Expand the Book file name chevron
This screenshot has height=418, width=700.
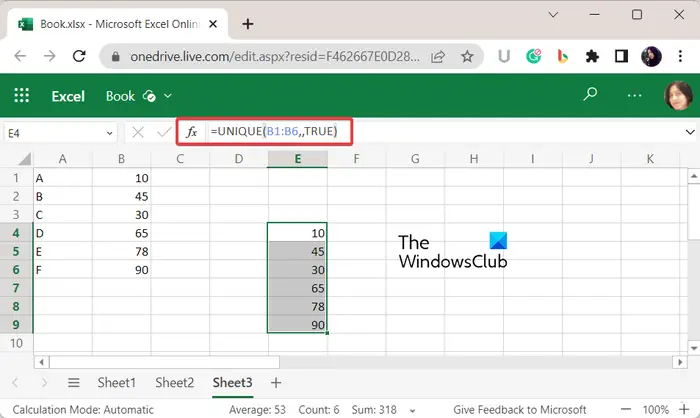tap(168, 96)
